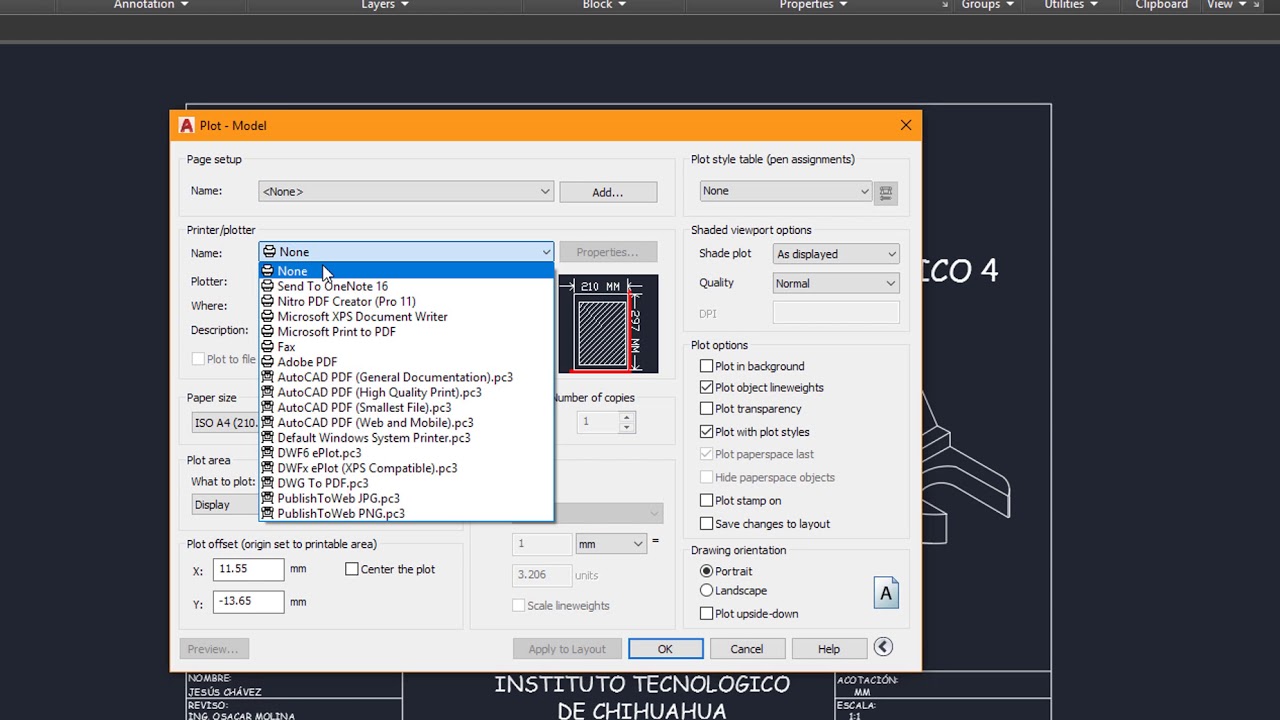Screen dimensions: 1280x720
Task: Choose DWFx ePlot (XPS Compatible).pc3
Action: click(406, 468)
